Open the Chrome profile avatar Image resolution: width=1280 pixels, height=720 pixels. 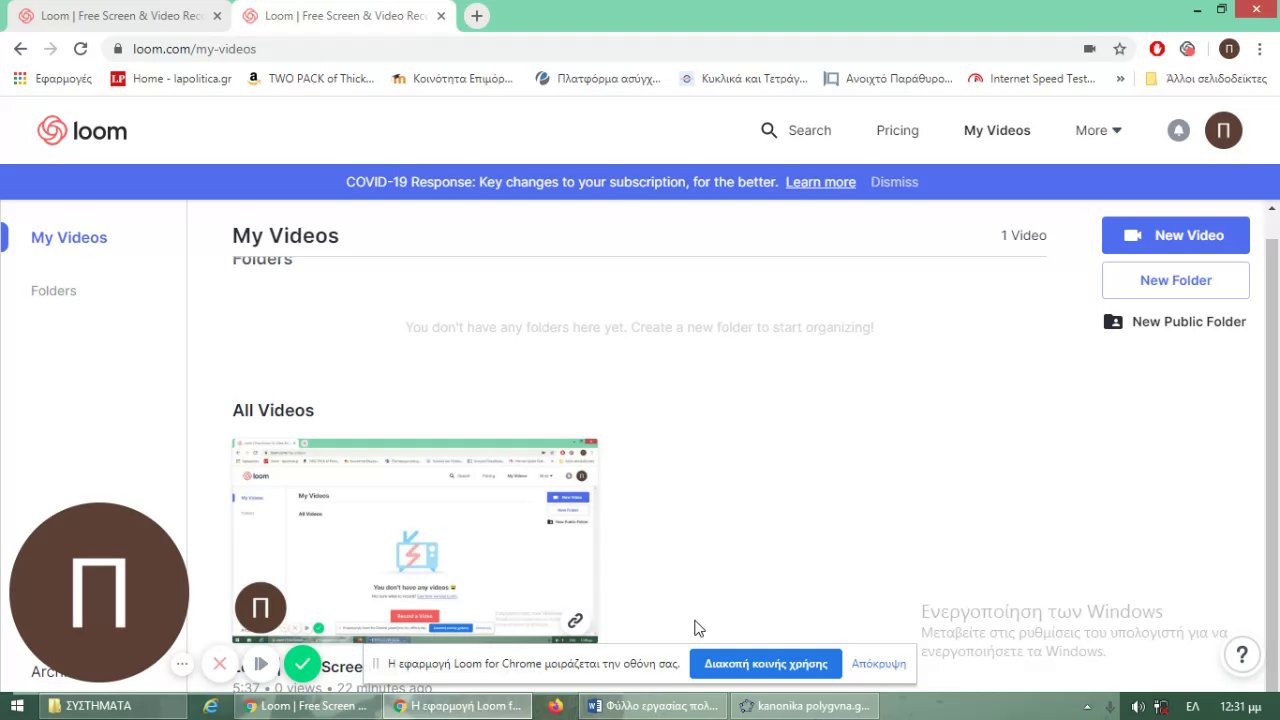pos(1229,48)
